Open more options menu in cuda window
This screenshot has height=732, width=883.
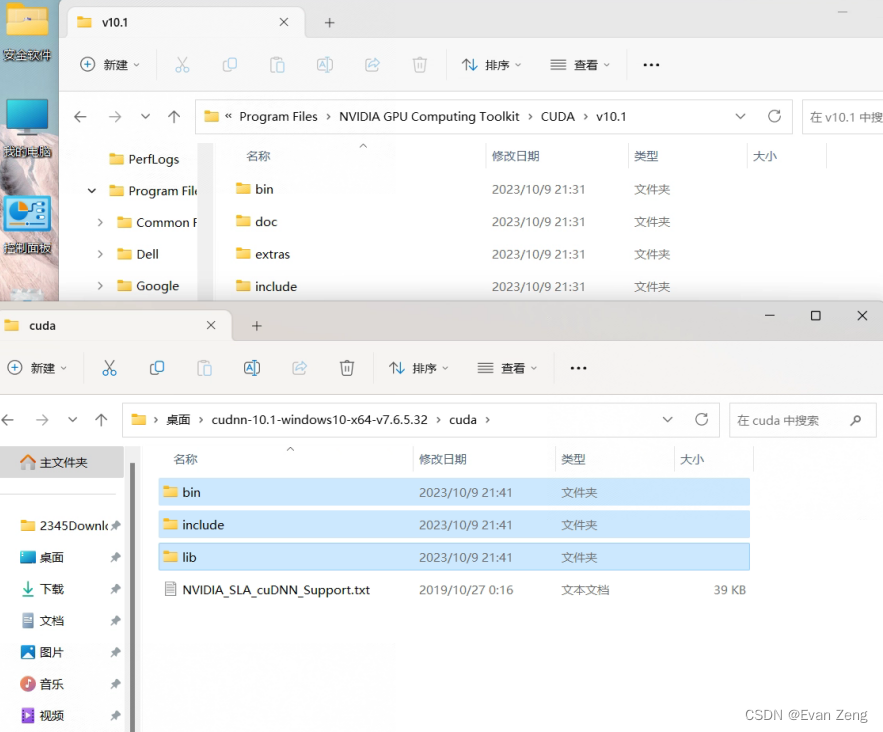pos(578,368)
